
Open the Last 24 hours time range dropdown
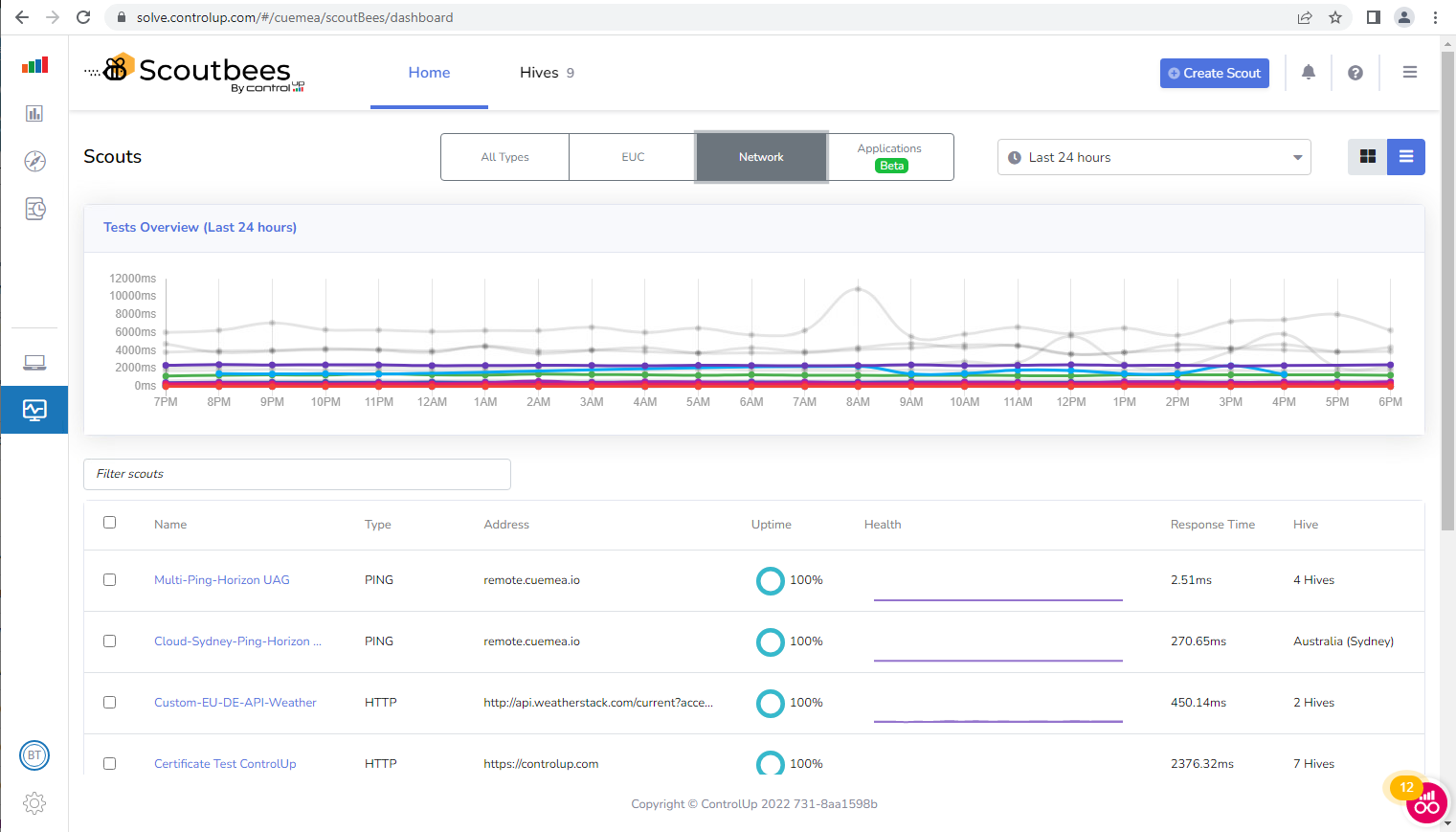1154,157
